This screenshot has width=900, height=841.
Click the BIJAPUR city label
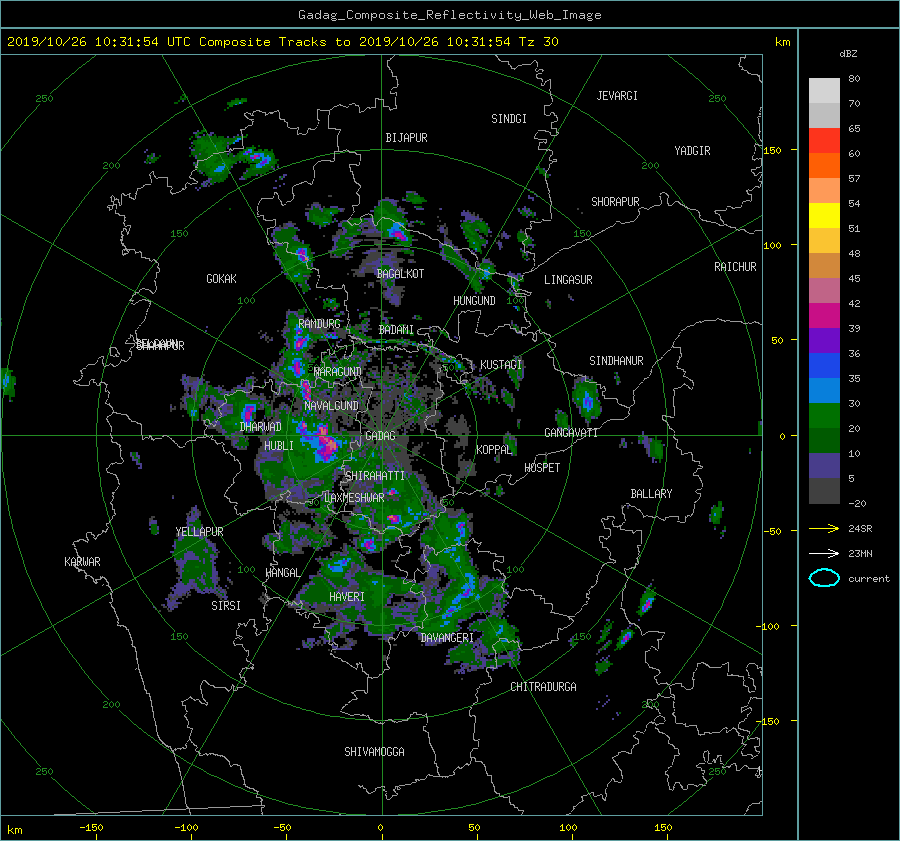pos(406,138)
